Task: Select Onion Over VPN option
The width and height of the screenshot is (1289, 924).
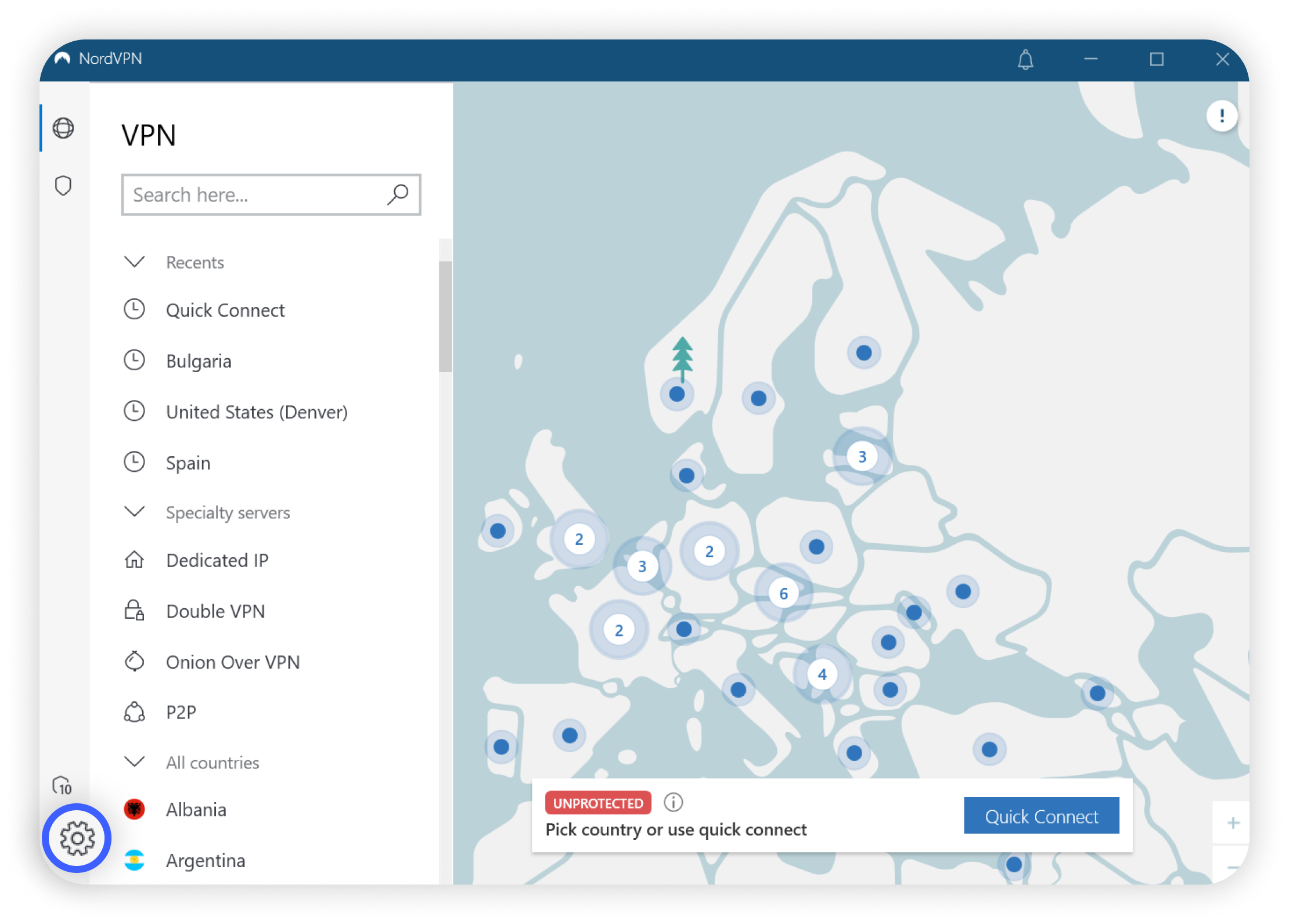Action: pyautogui.click(x=232, y=662)
